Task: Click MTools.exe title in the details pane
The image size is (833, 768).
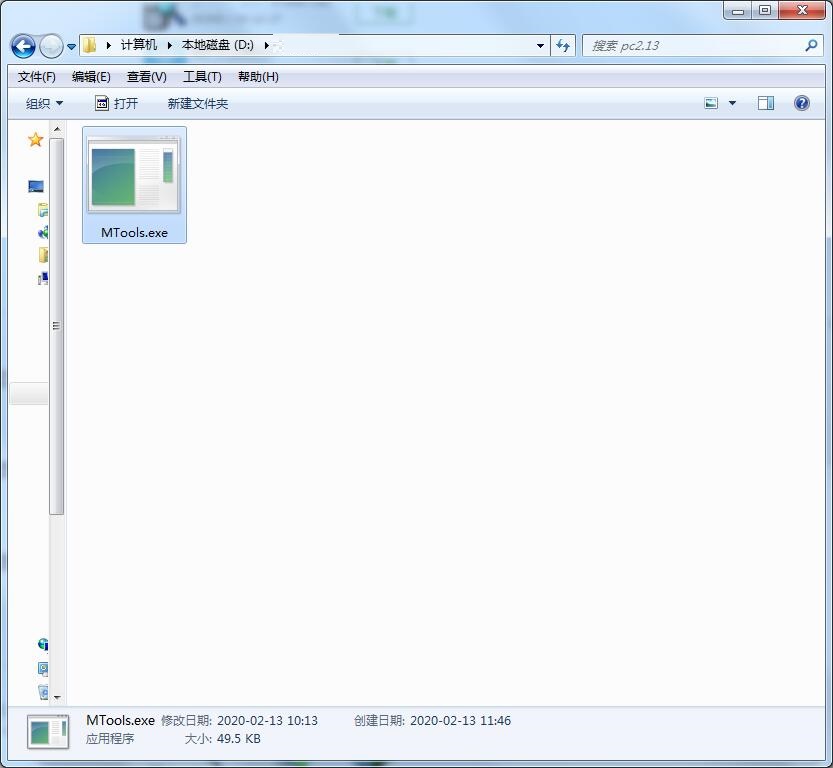Action: [121, 721]
